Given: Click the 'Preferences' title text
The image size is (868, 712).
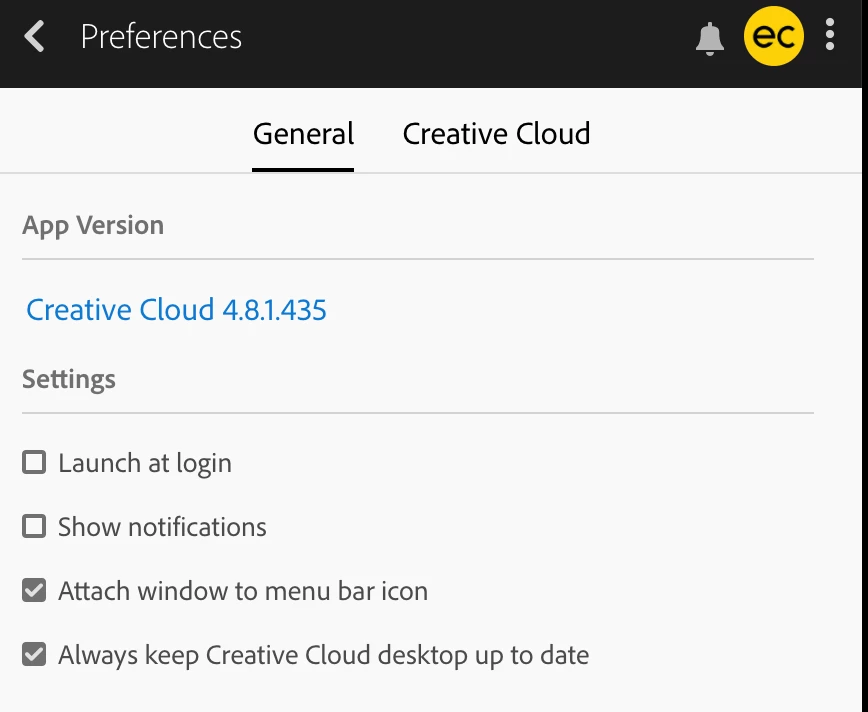Looking at the screenshot, I should pyautogui.click(x=161, y=37).
